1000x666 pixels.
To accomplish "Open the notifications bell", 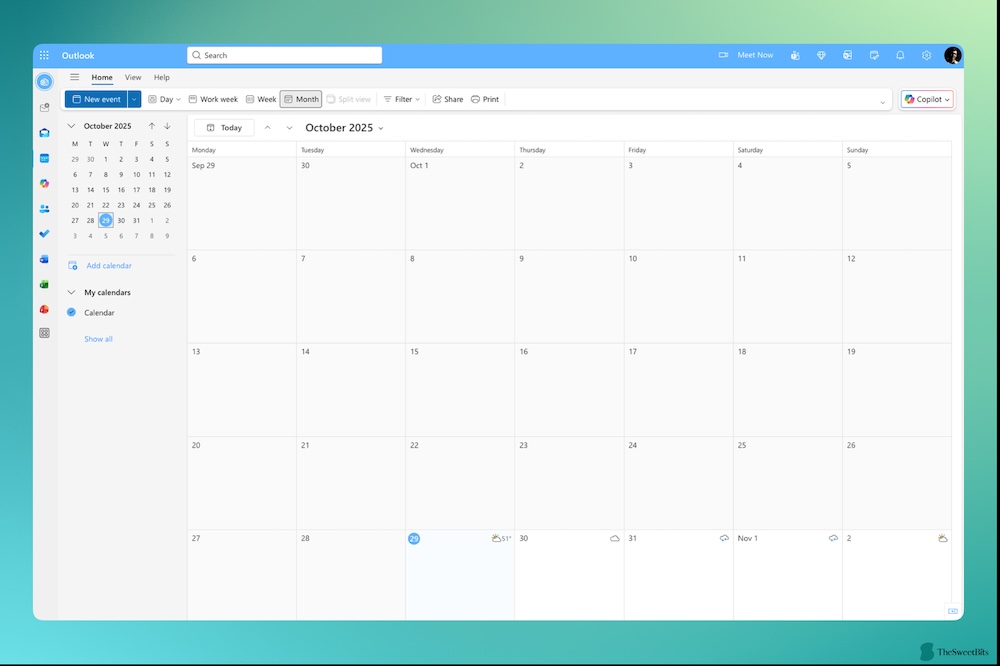I will 901,55.
